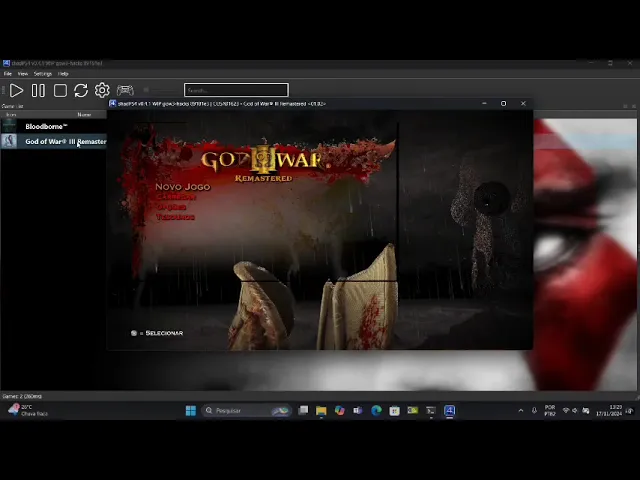Open the Windows Start menu

coord(191,411)
